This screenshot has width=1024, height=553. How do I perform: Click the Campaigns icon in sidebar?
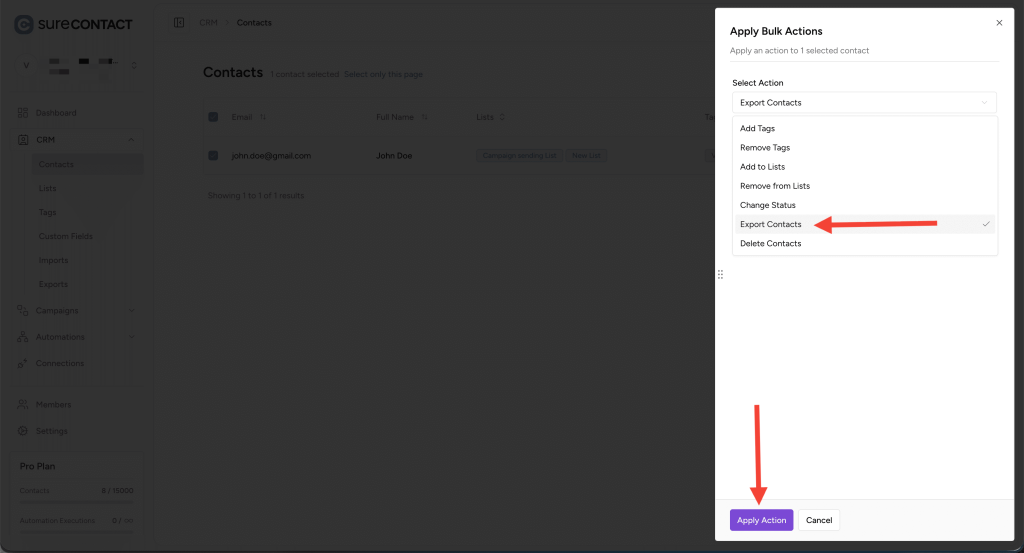(x=23, y=311)
